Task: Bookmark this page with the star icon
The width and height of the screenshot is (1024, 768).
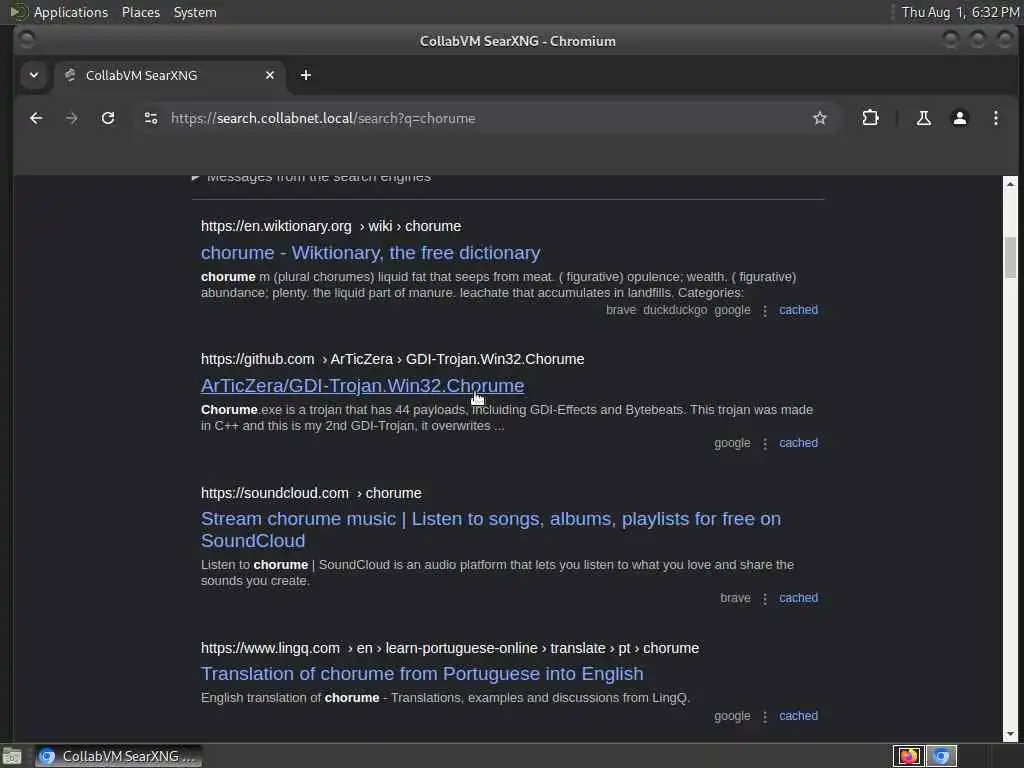Action: click(820, 118)
